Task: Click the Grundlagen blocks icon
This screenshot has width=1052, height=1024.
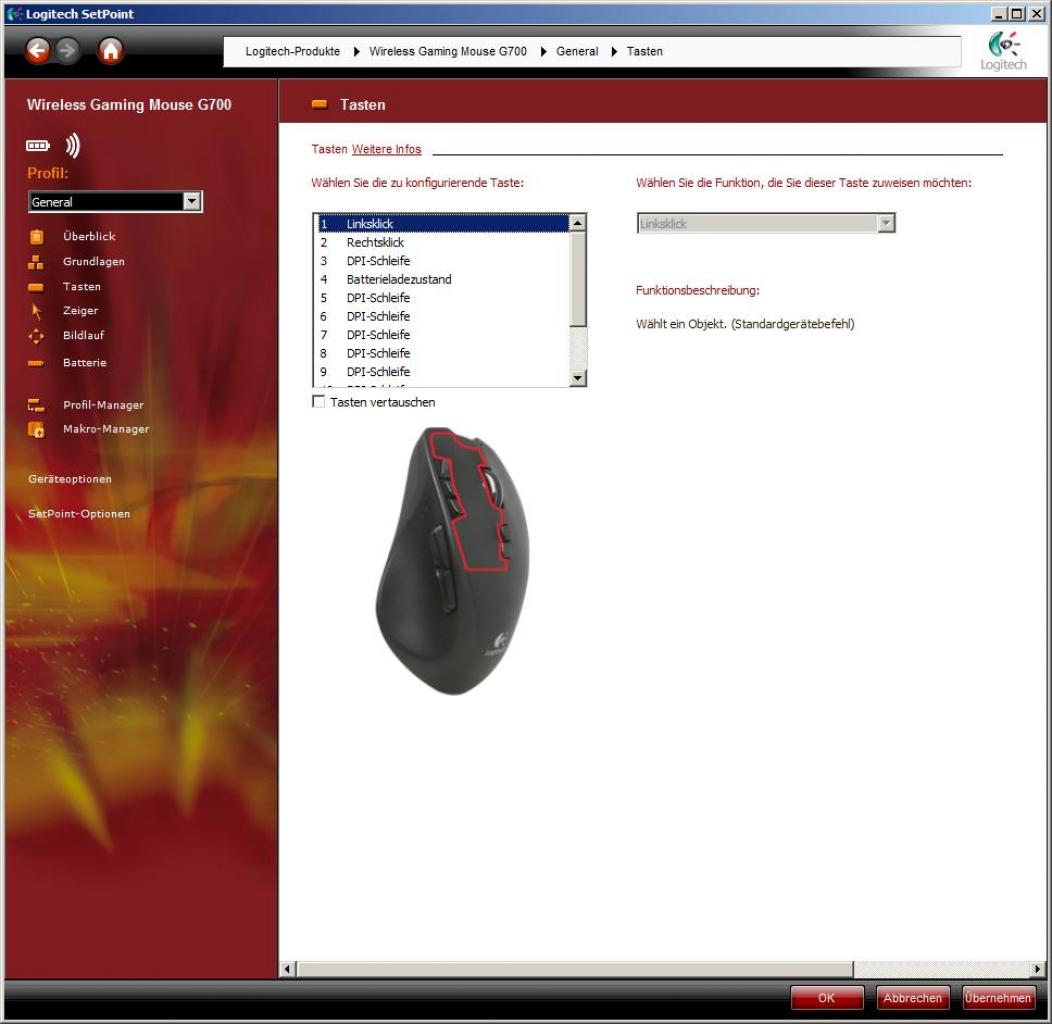Action: 36,262
